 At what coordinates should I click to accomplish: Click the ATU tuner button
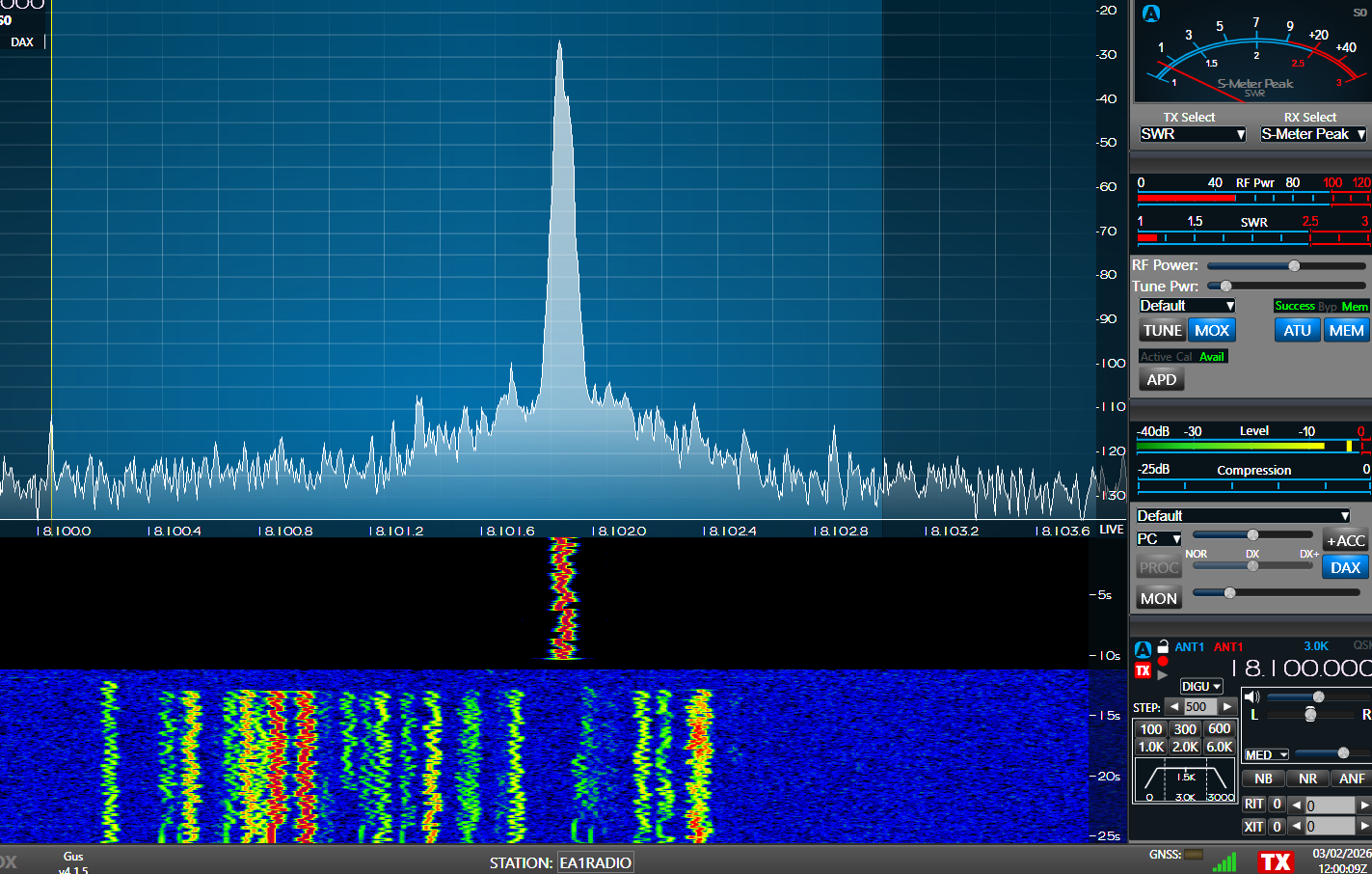[x=1297, y=330]
